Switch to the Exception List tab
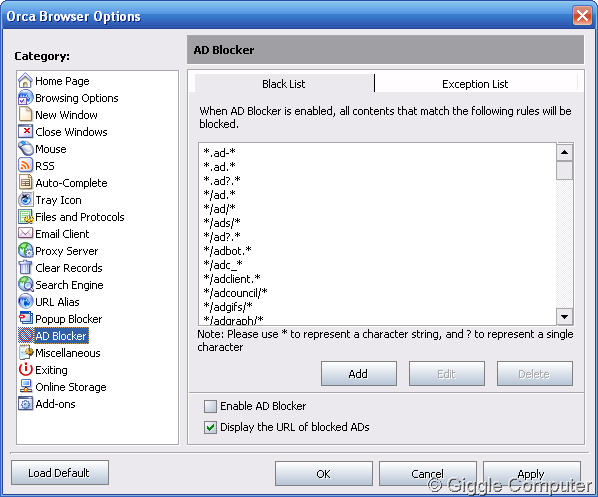This screenshot has height=497, width=598. click(x=475, y=84)
